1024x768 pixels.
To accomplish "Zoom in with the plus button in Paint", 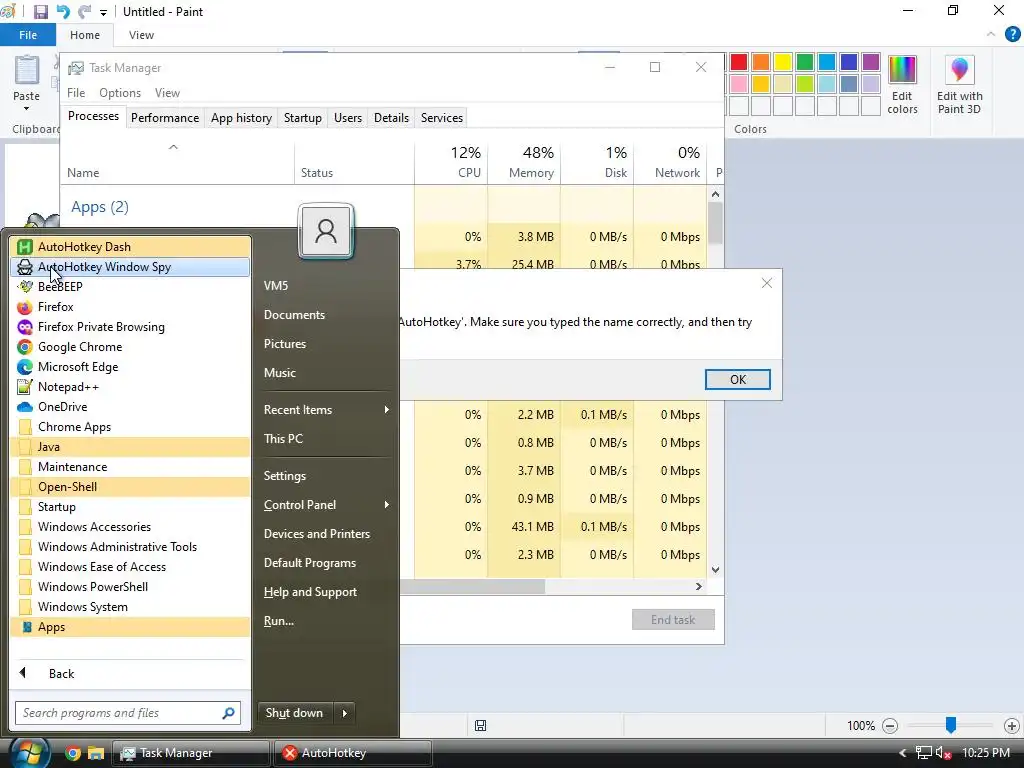I will coord(1012,726).
